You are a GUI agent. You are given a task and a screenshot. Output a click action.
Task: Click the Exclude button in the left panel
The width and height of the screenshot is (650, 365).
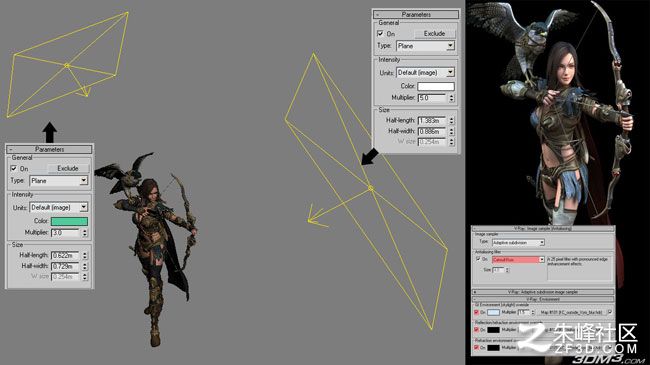[x=68, y=168]
